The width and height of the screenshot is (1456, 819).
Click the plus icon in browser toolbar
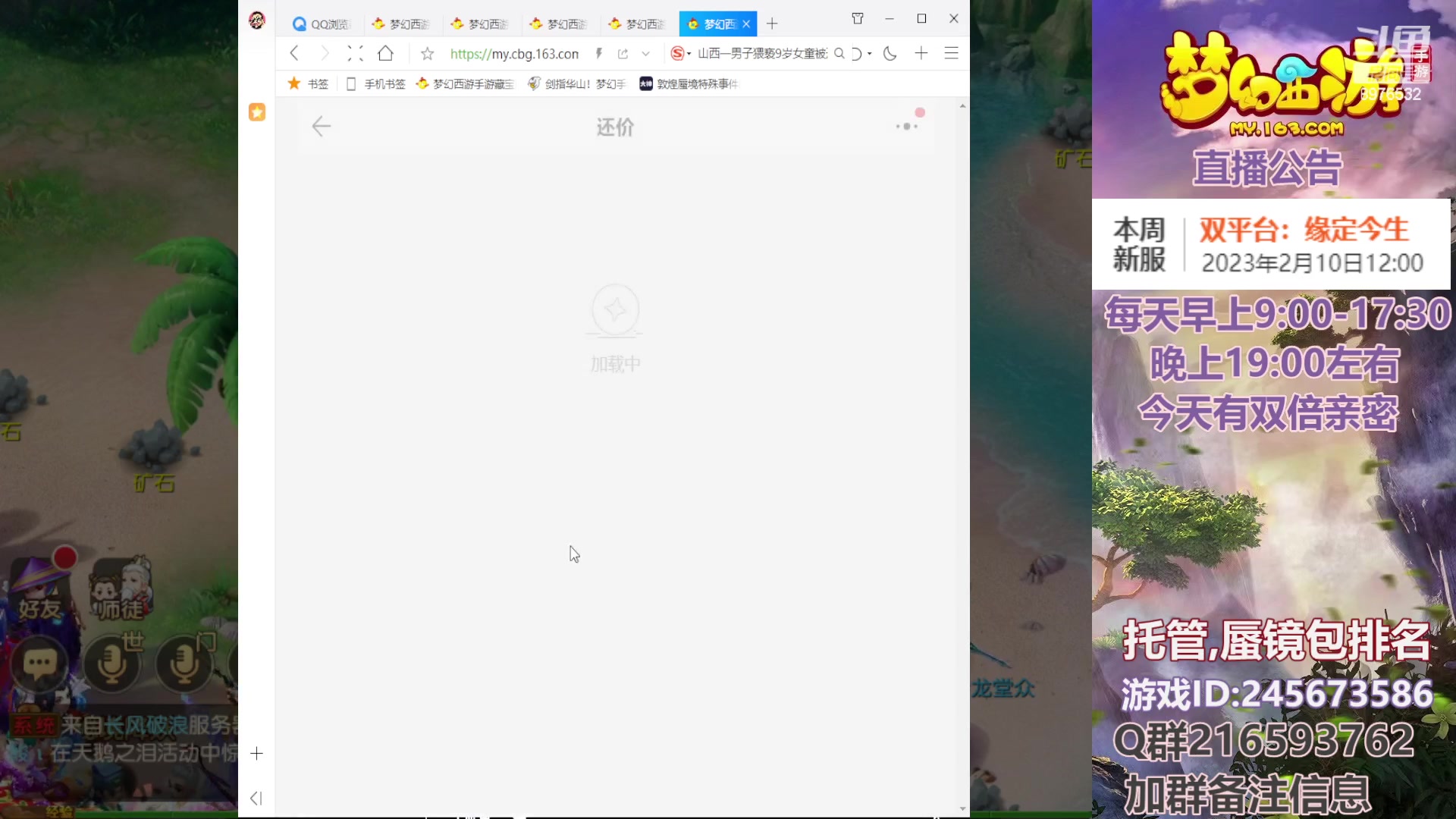coord(921,53)
